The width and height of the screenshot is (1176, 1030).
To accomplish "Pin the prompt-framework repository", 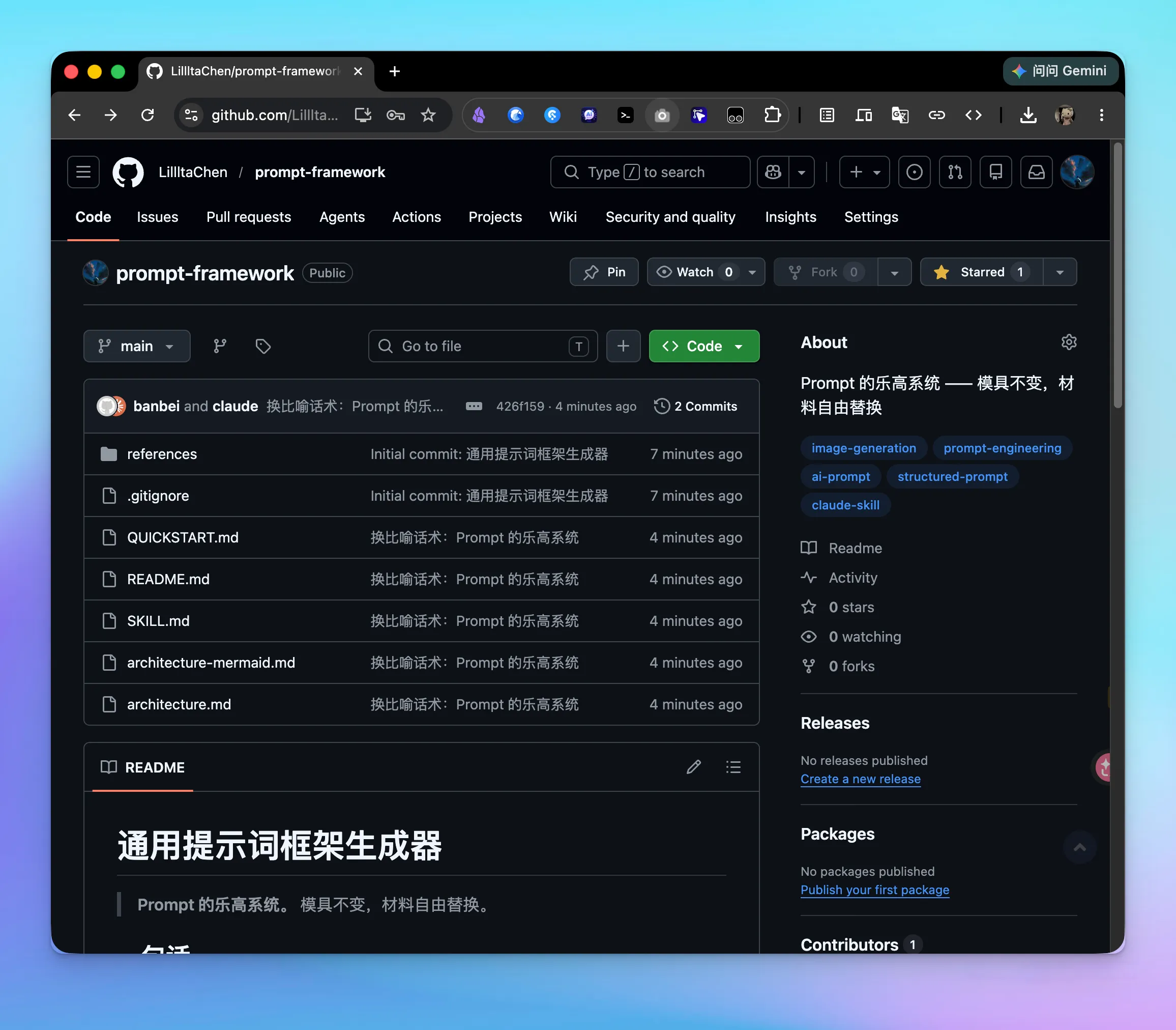I will click(604, 272).
